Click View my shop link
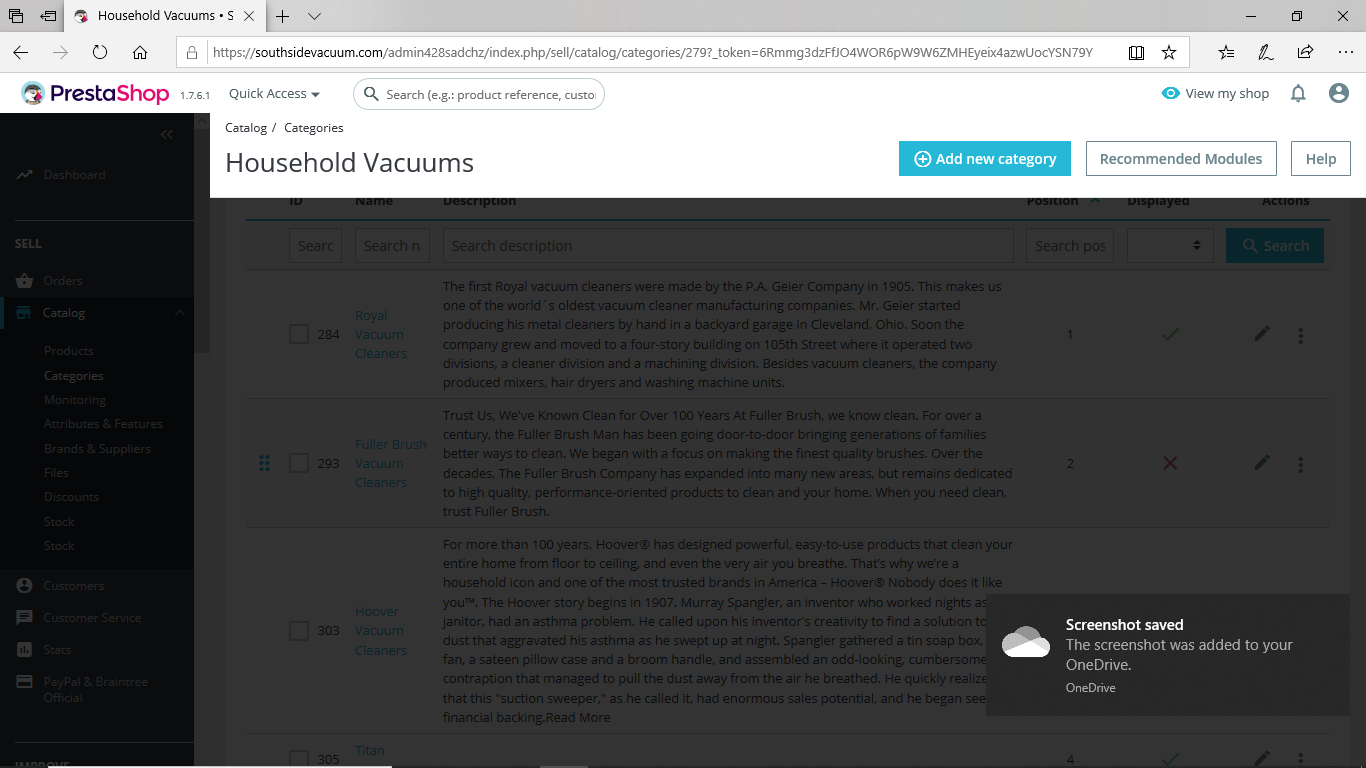Screen dimensions: 1366x768 coord(1216,93)
